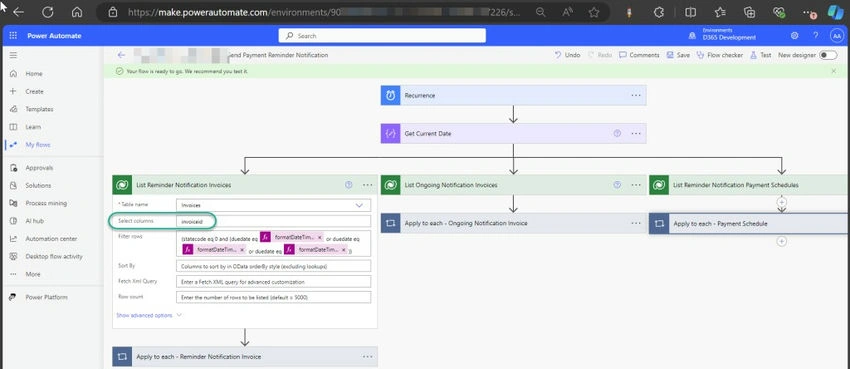Viewport: 850px width, 369px height.
Task: Collapse the left navigation hamburger menu
Action: point(13,55)
